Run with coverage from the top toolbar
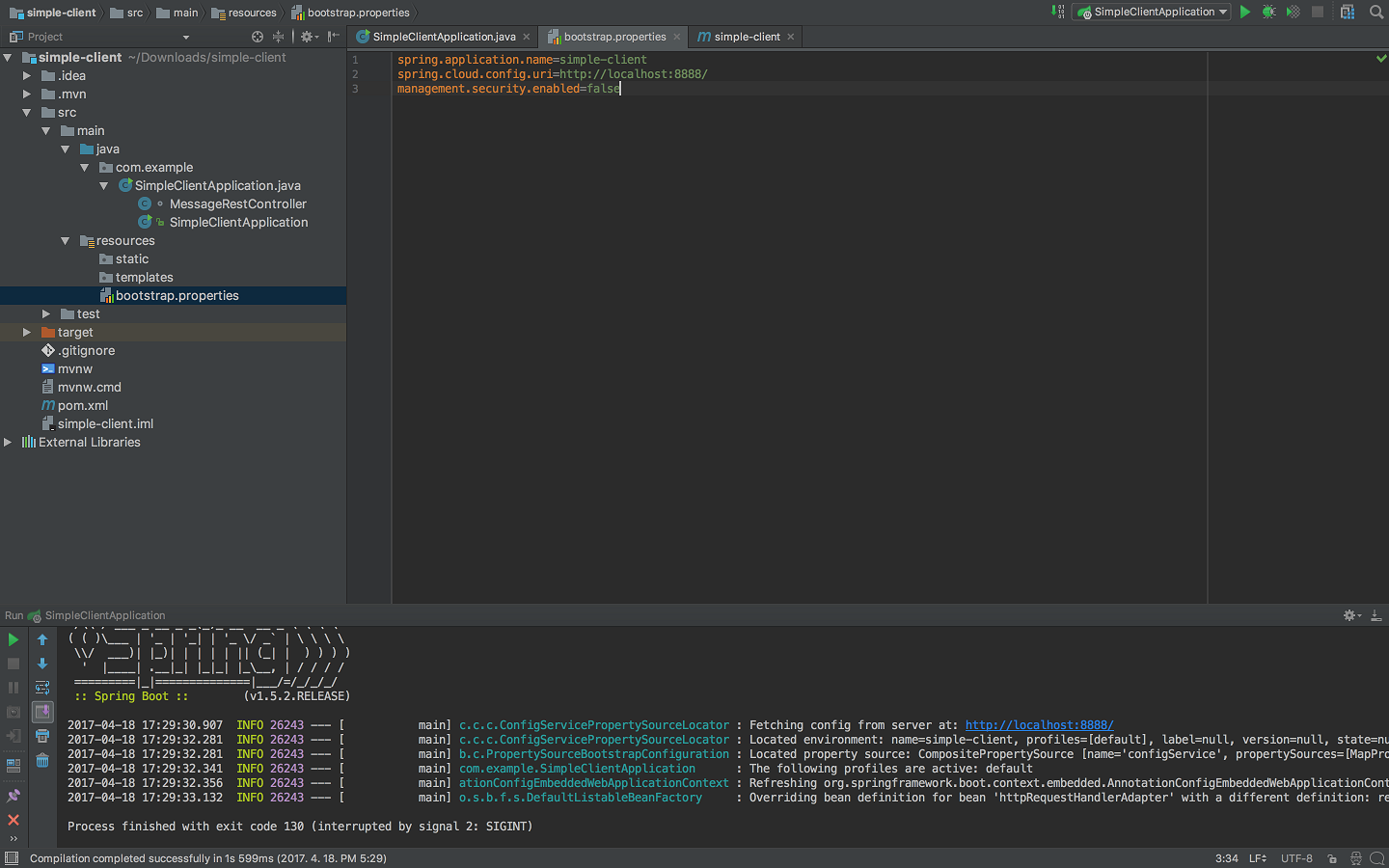The image size is (1389, 868). click(x=1293, y=13)
